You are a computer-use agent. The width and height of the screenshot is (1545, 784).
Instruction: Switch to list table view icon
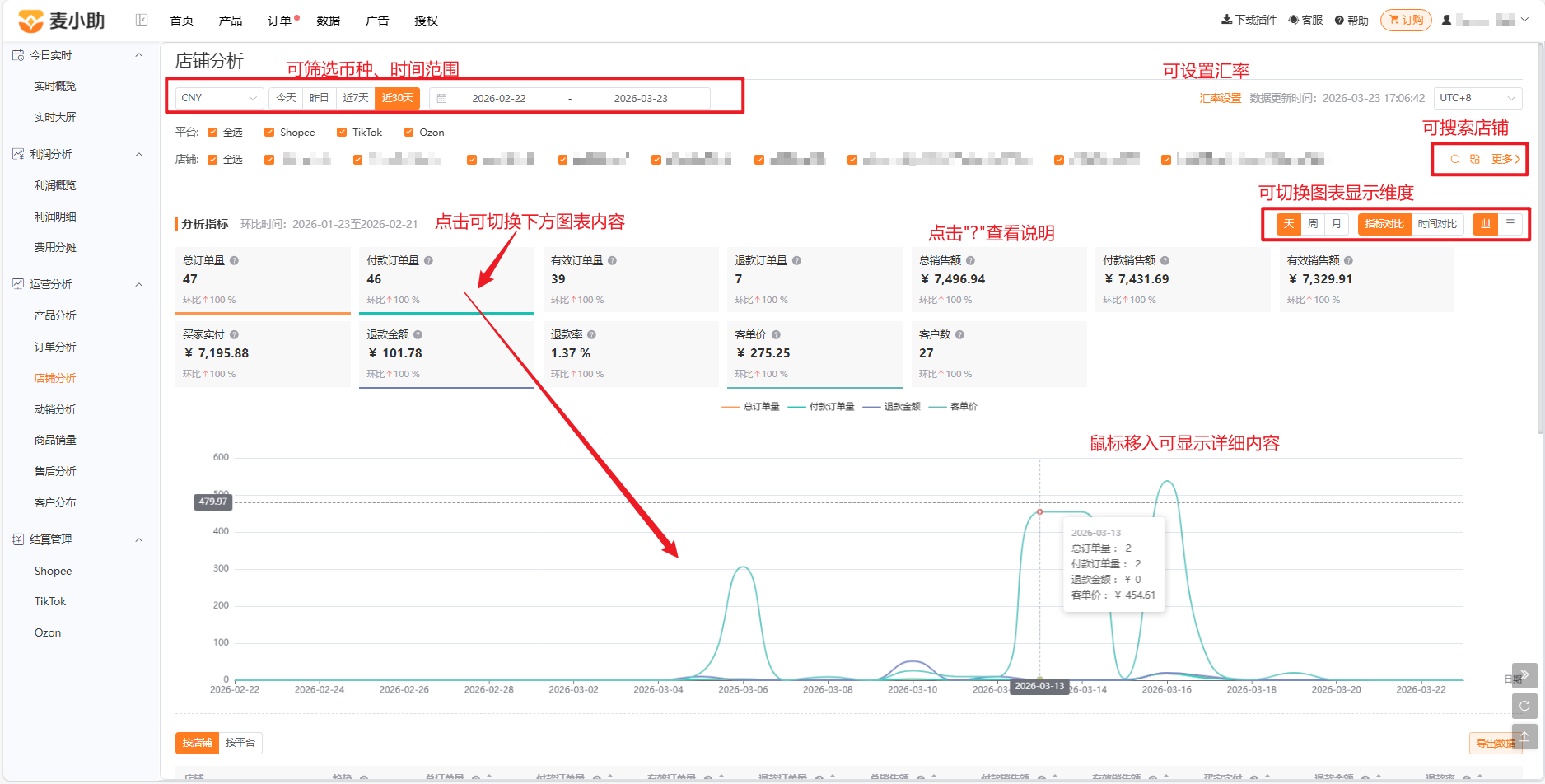[x=1510, y=223]
